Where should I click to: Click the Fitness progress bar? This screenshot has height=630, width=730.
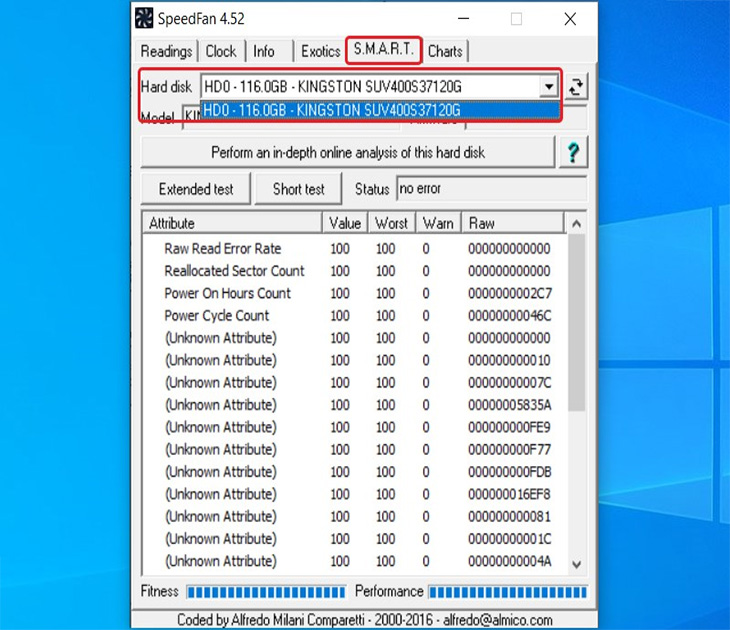pyautogui.click(x=266, y=592)
